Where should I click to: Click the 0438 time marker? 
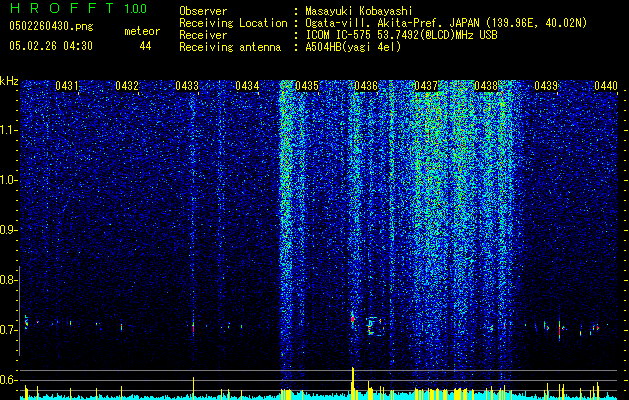486,86
